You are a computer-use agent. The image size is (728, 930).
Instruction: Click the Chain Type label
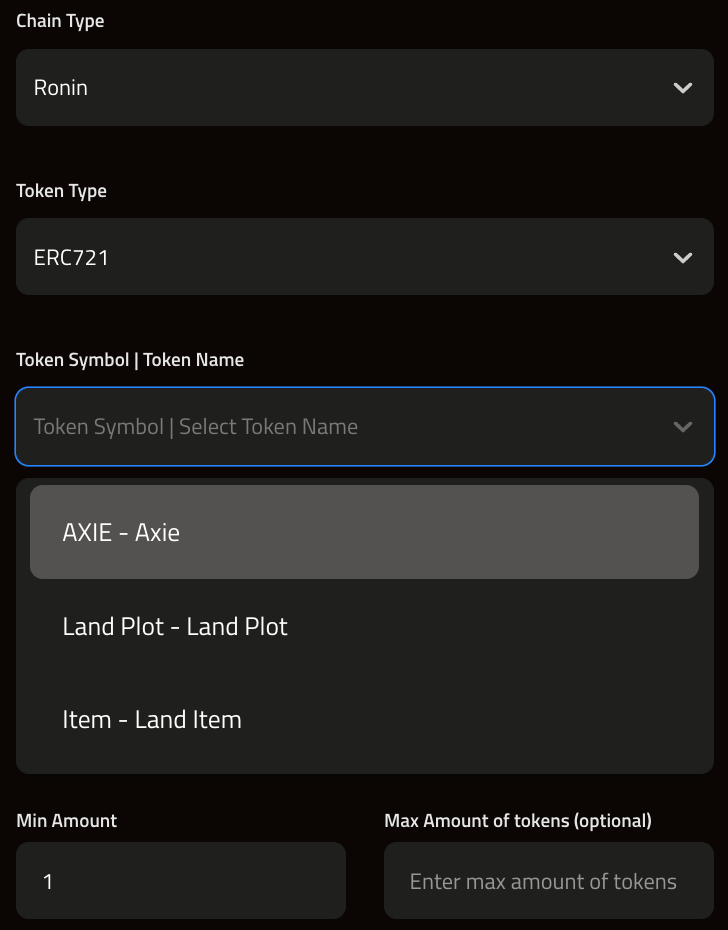pyautogui.click(x=60, y=21)
